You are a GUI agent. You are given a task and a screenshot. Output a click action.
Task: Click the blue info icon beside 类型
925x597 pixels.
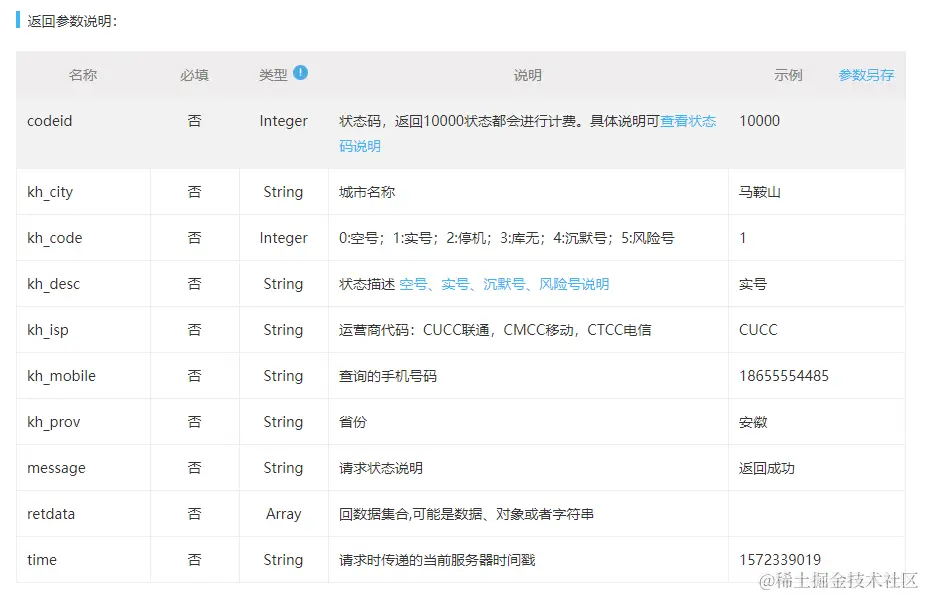point(300,73)
